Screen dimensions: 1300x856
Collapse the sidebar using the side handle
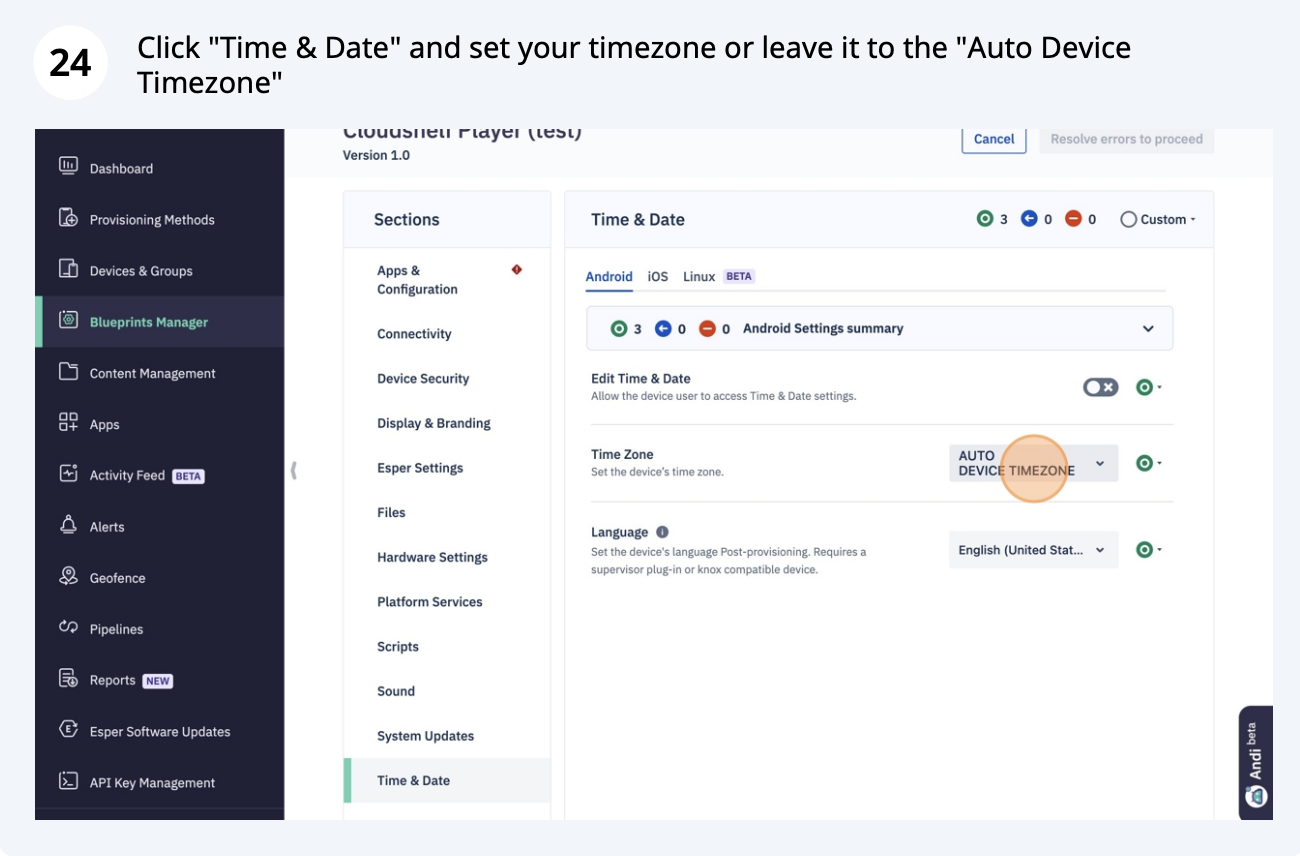[x=294, y=470]
